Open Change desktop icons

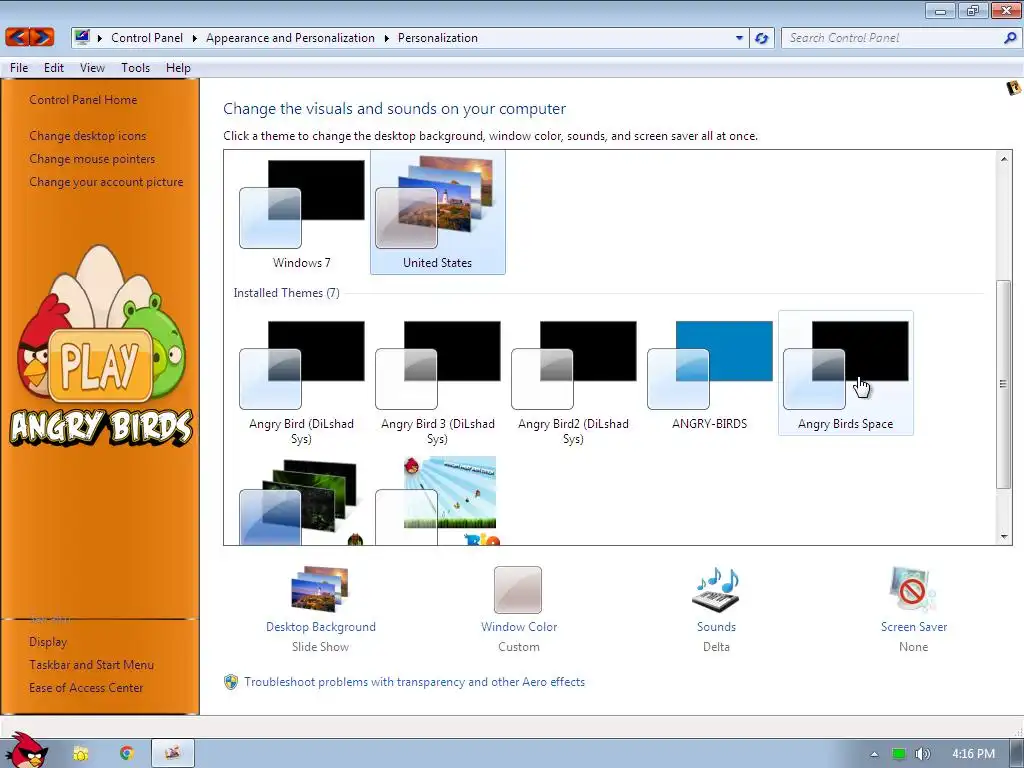88,136
